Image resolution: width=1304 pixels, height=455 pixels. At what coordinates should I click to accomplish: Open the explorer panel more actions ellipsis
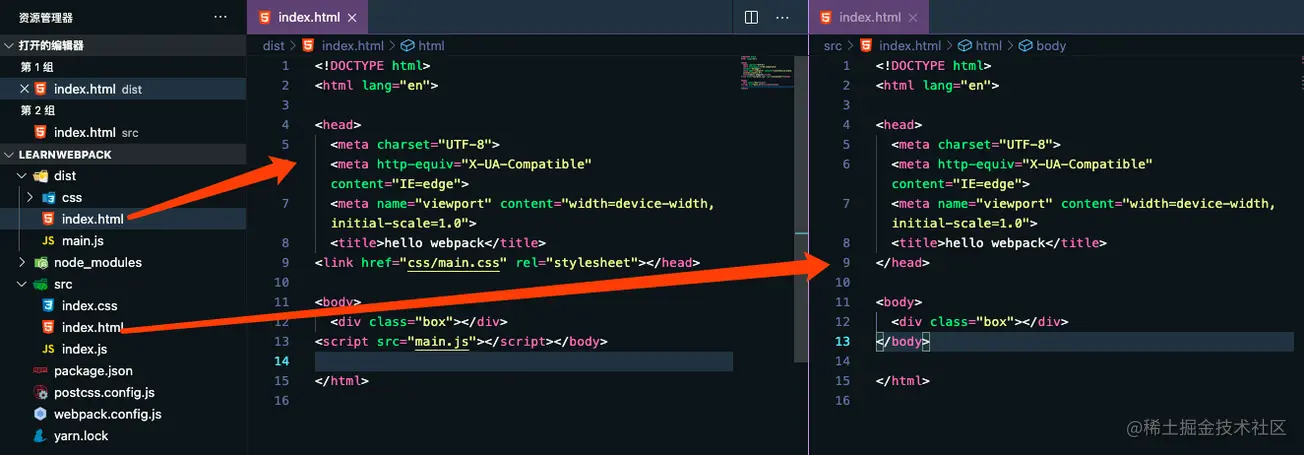click(x=220, y=17)
